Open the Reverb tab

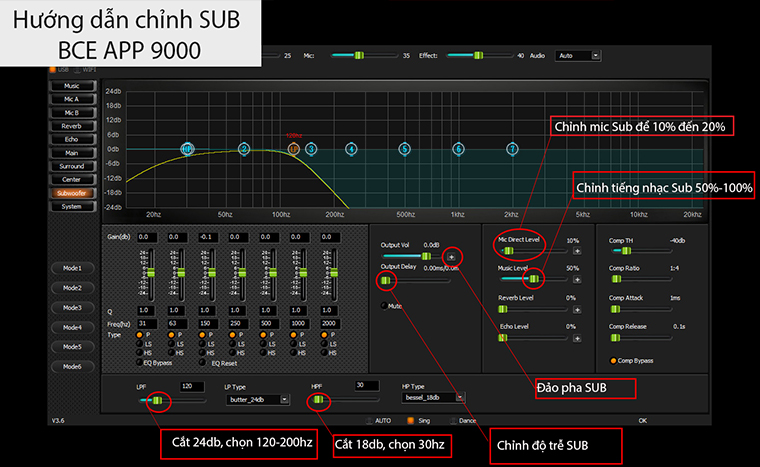pos(72,126)
